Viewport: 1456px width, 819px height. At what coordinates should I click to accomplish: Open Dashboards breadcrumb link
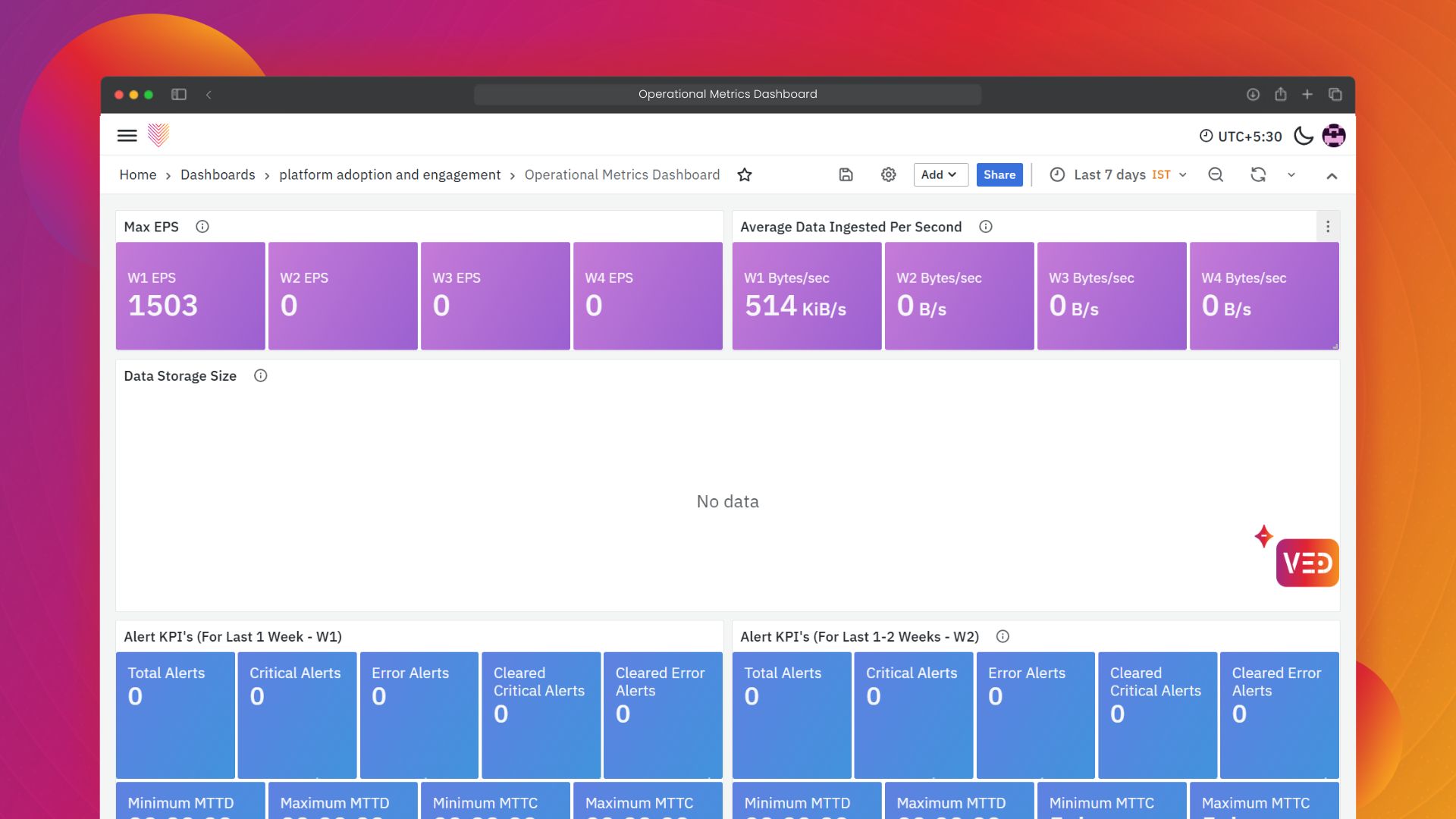point(218,175)
